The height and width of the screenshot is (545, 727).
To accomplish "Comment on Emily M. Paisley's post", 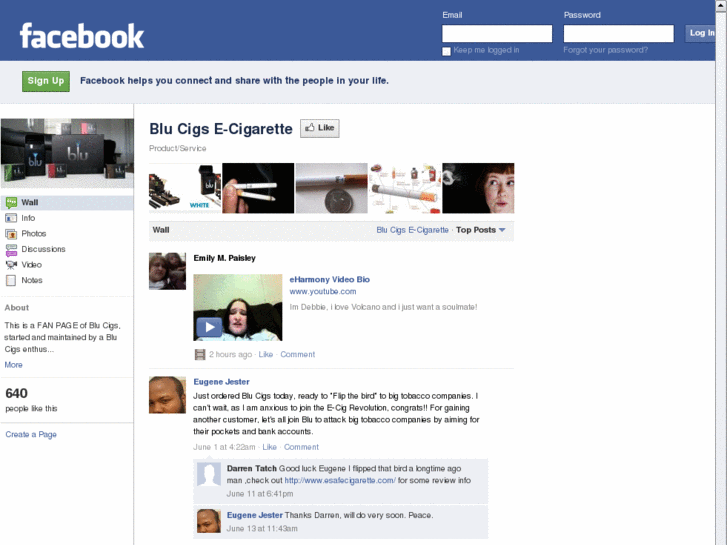I will 298,354.
